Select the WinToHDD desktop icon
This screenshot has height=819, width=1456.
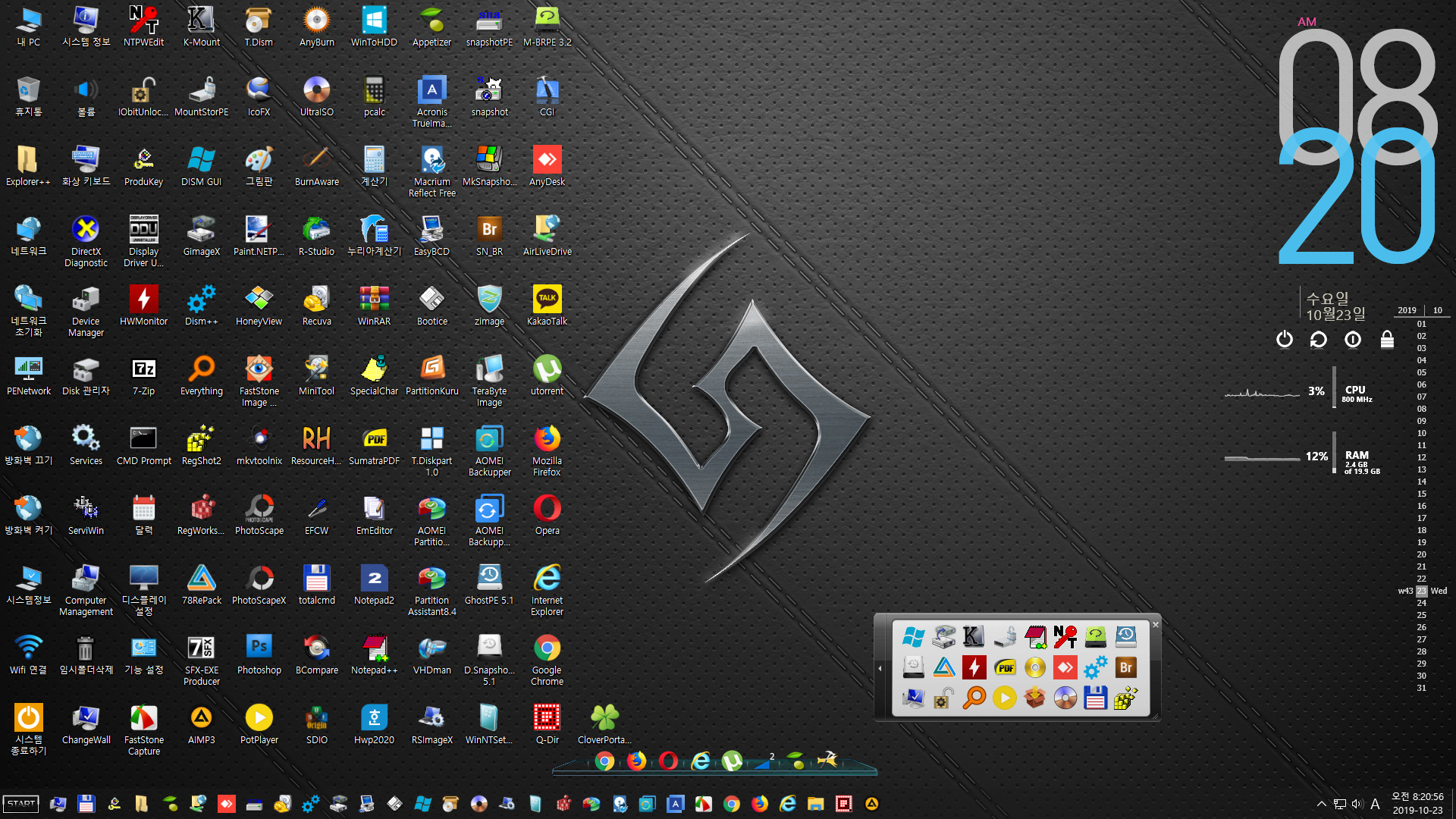(374, 27)
